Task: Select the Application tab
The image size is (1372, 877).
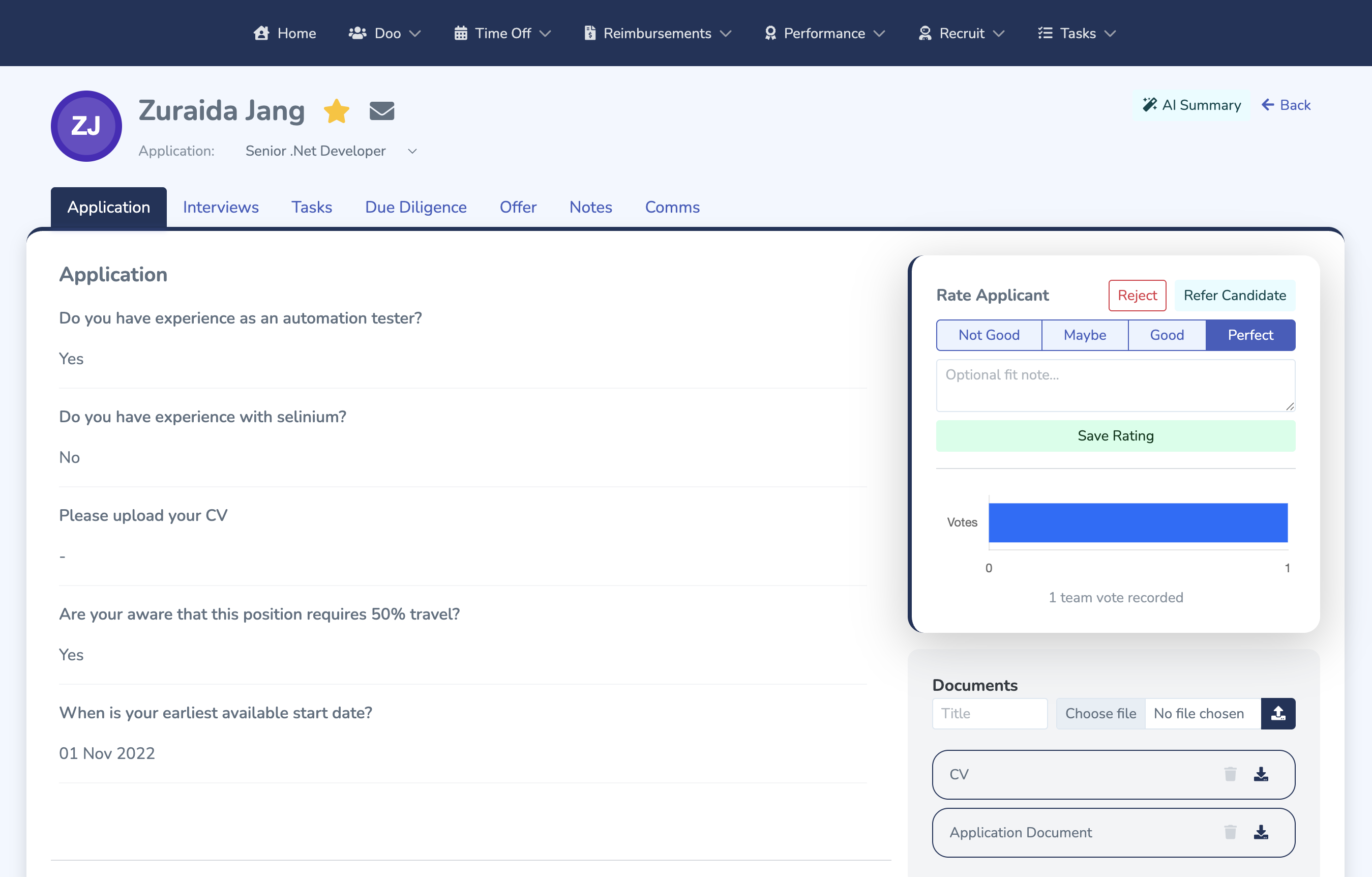Action: point(109,207)
